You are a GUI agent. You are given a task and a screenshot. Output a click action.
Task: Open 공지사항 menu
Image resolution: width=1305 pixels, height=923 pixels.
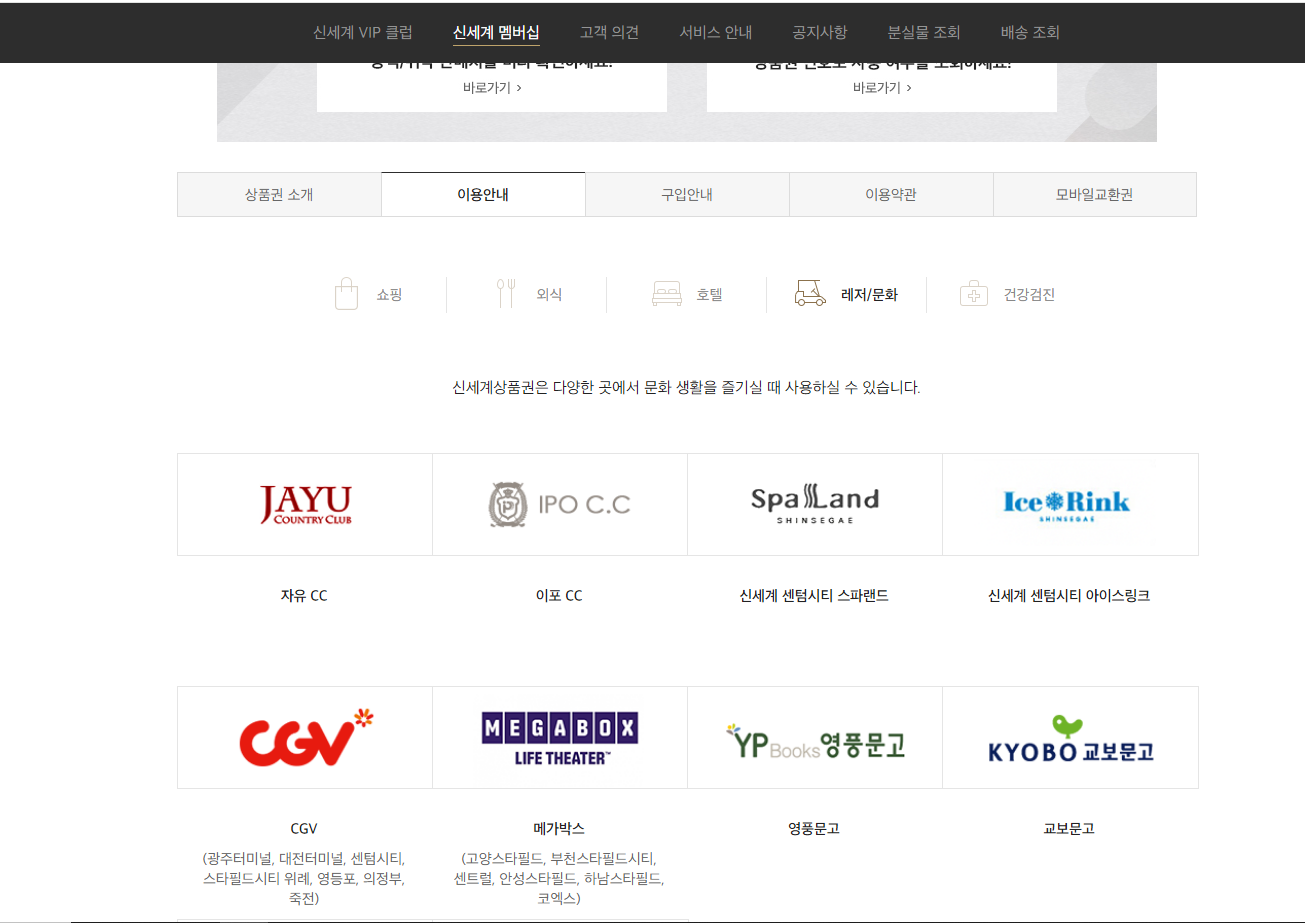[x=819, y=32]
